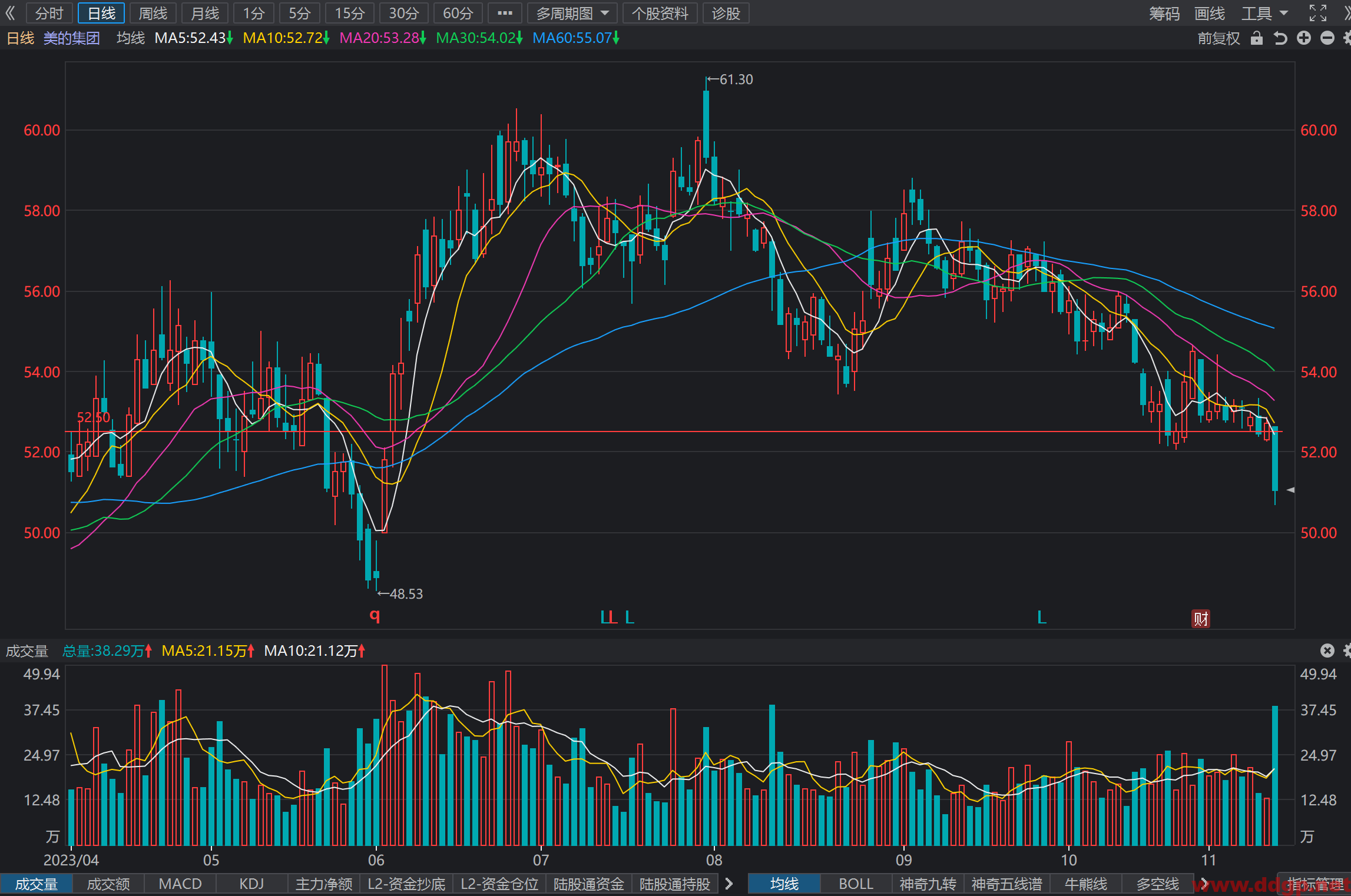The image size is (1351, 896).
Task: Click the undo arrow icon in the chart toolbar
Action: [x=1280, y=38]
